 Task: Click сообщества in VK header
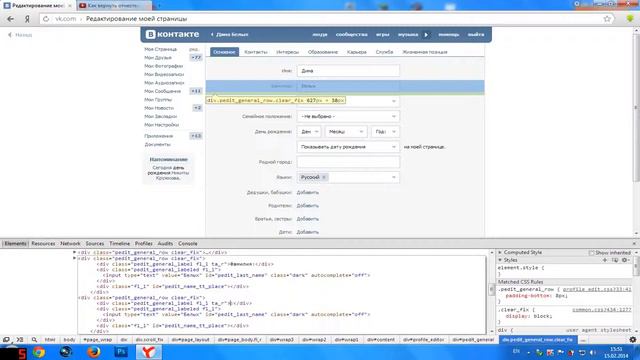click(351, 35)
